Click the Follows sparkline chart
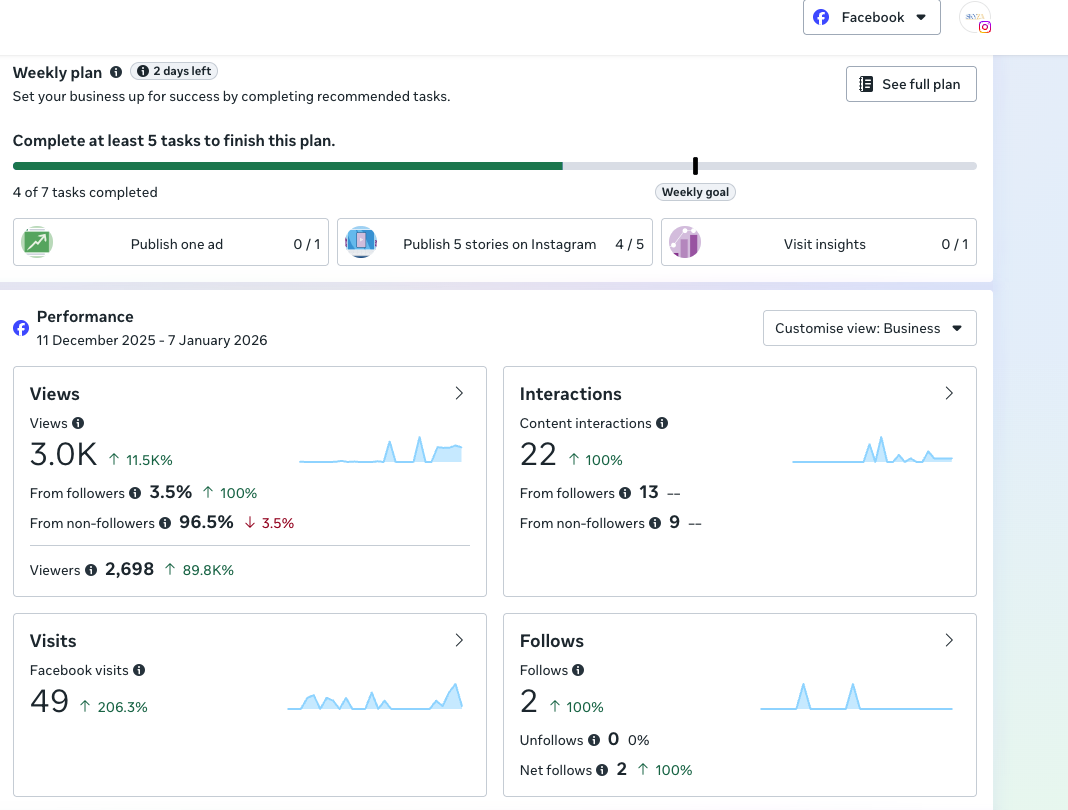Image resolution: width=1068 pixels, height=810 pixels. click(x=856, y=696)
